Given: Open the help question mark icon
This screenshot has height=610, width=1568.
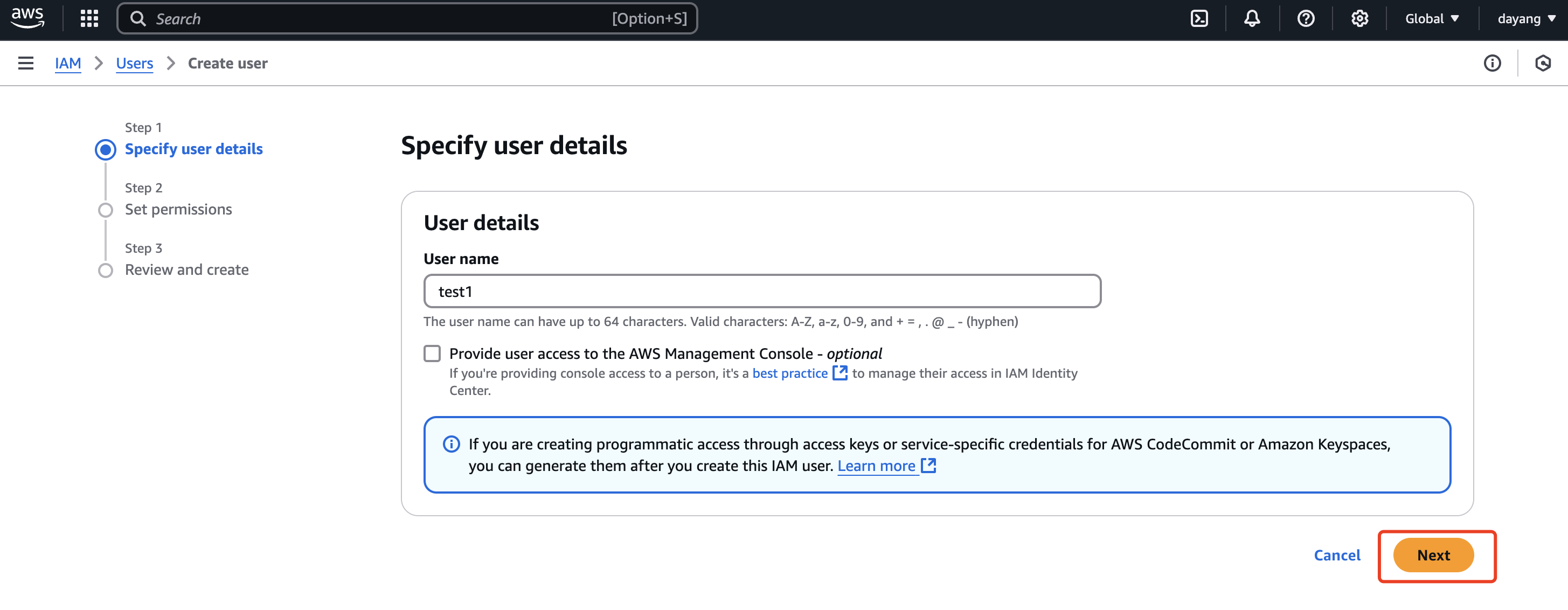Looking at the screenshot, I should click(x=1305, y=18).
